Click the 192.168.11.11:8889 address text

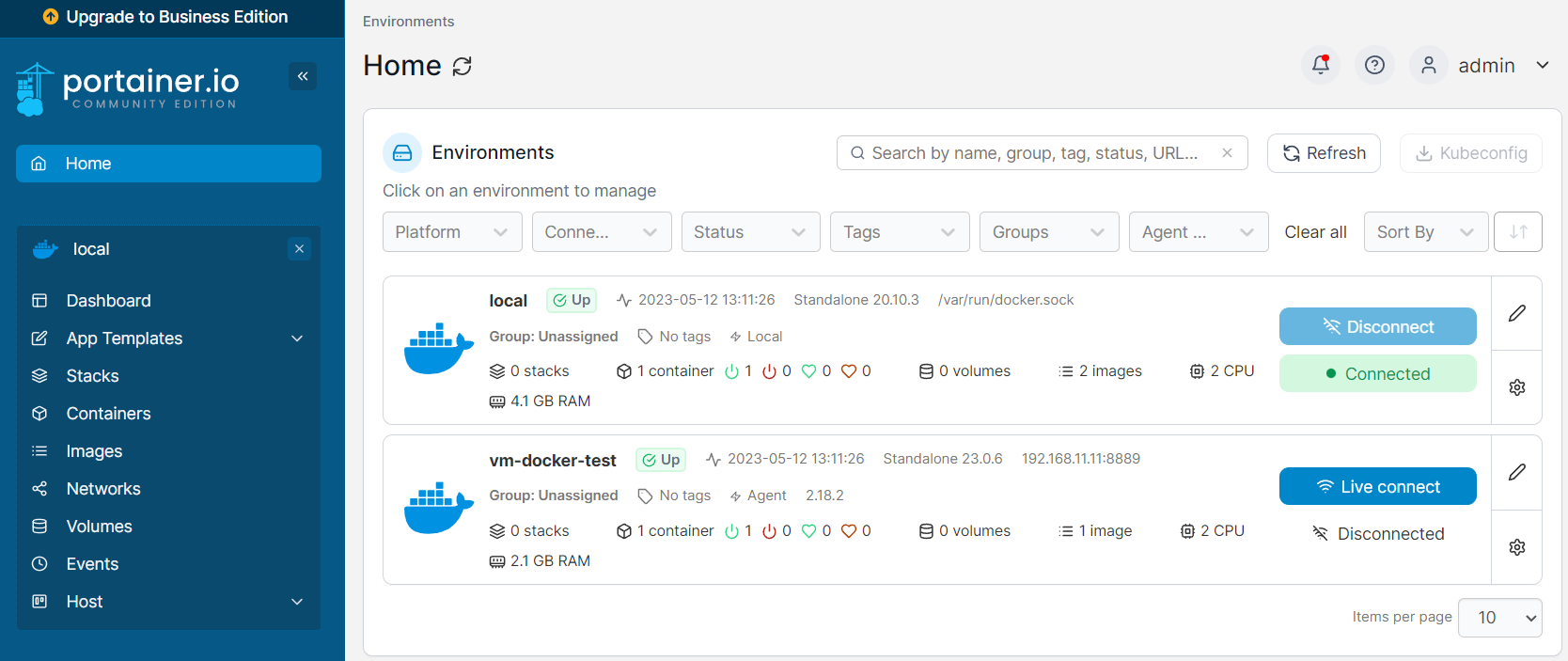click(x=1080, y=459)
